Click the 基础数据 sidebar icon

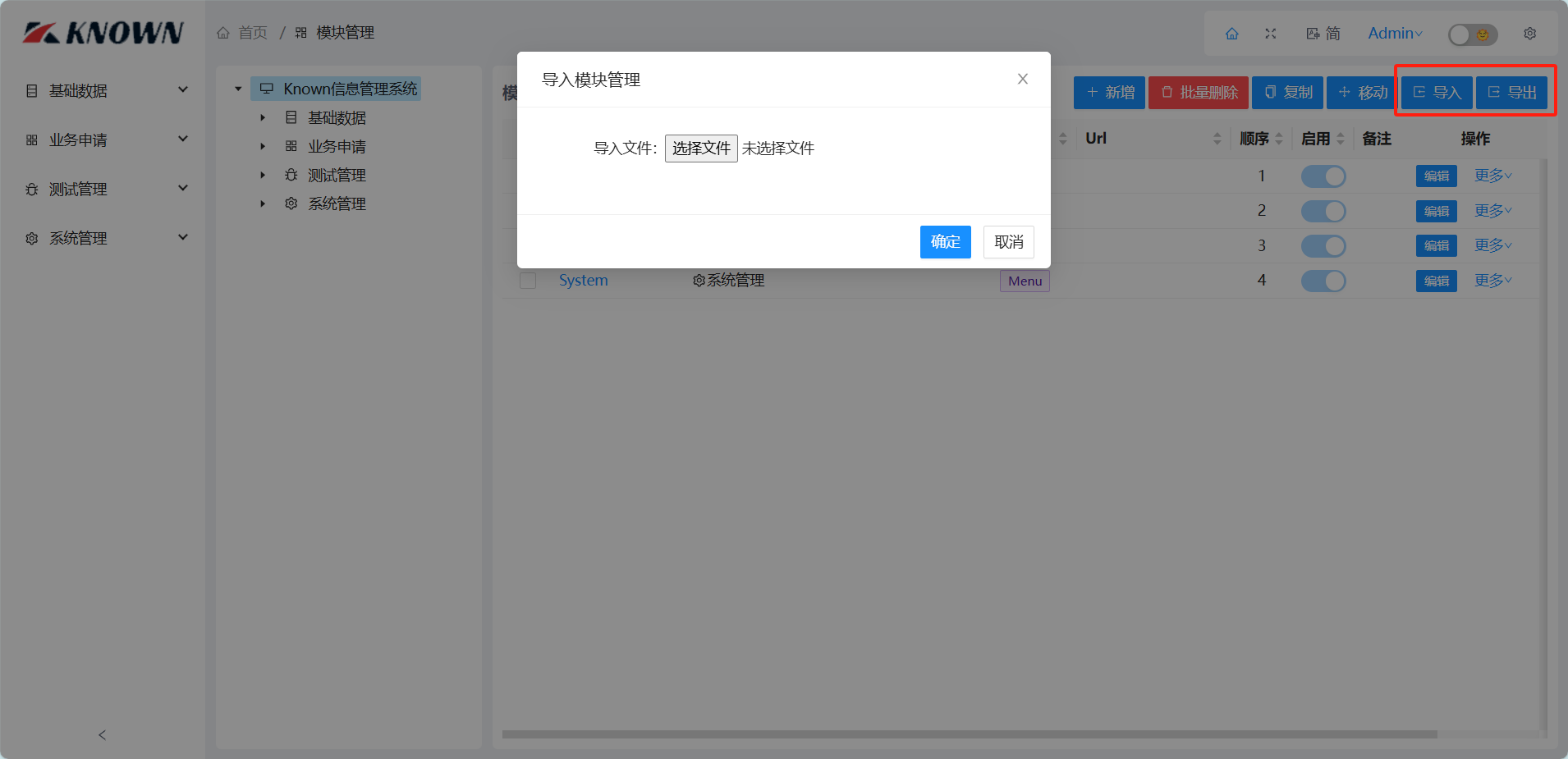pos(32,91)
